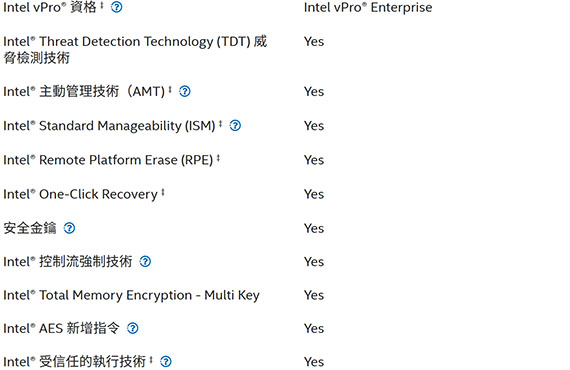570x370 pixels.
Task: Click Yes value in Threat Detection row
Action: tap(314, 41)
